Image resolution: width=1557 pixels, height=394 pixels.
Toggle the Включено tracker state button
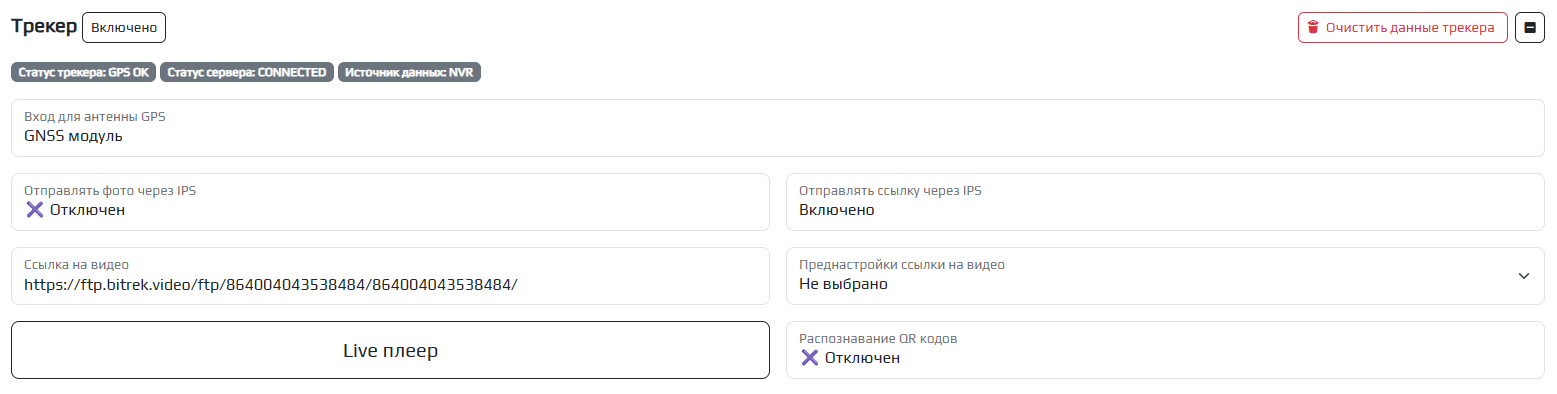point(124,27)
